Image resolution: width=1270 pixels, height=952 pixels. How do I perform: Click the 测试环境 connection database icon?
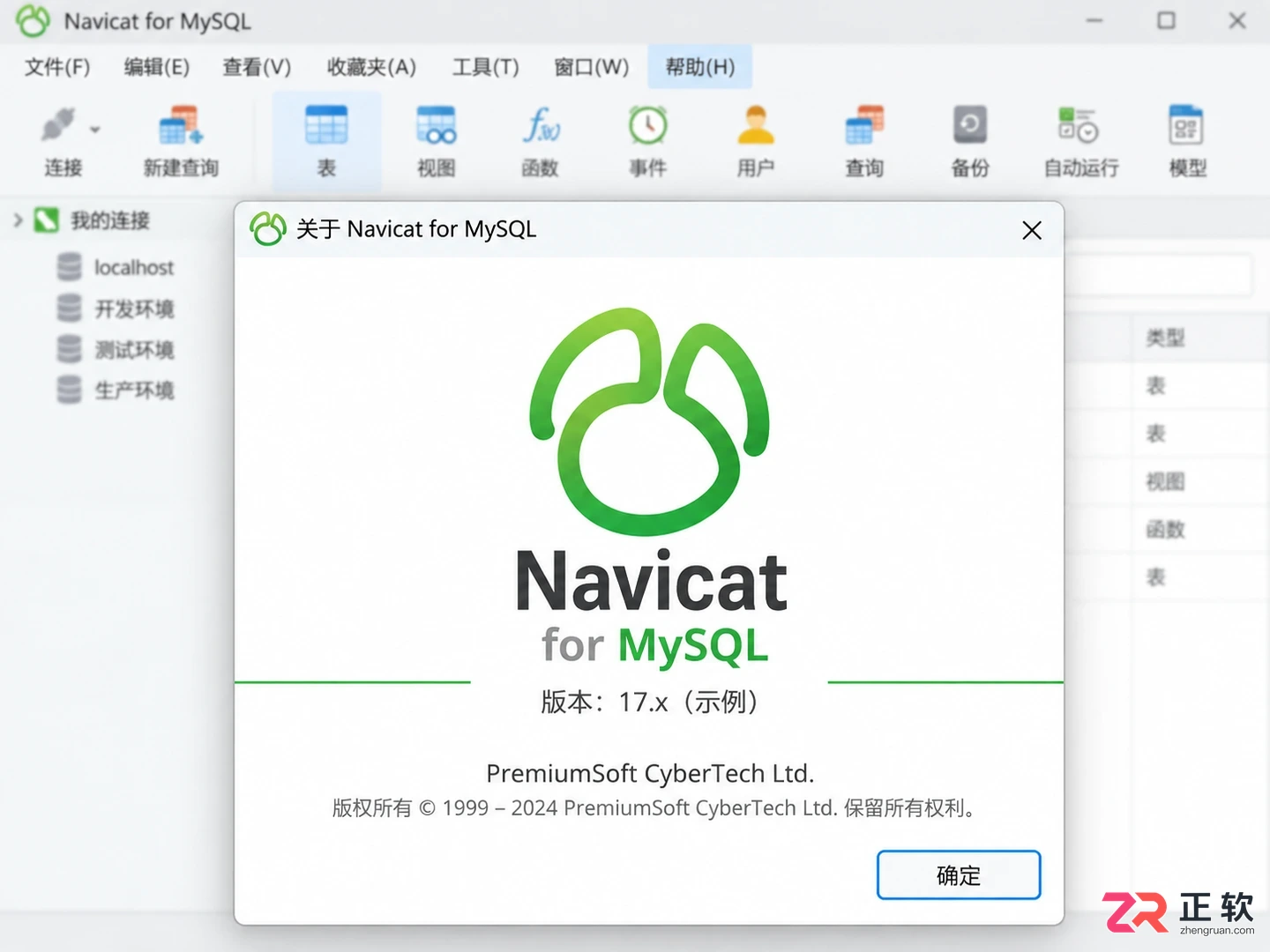(70, 348)
